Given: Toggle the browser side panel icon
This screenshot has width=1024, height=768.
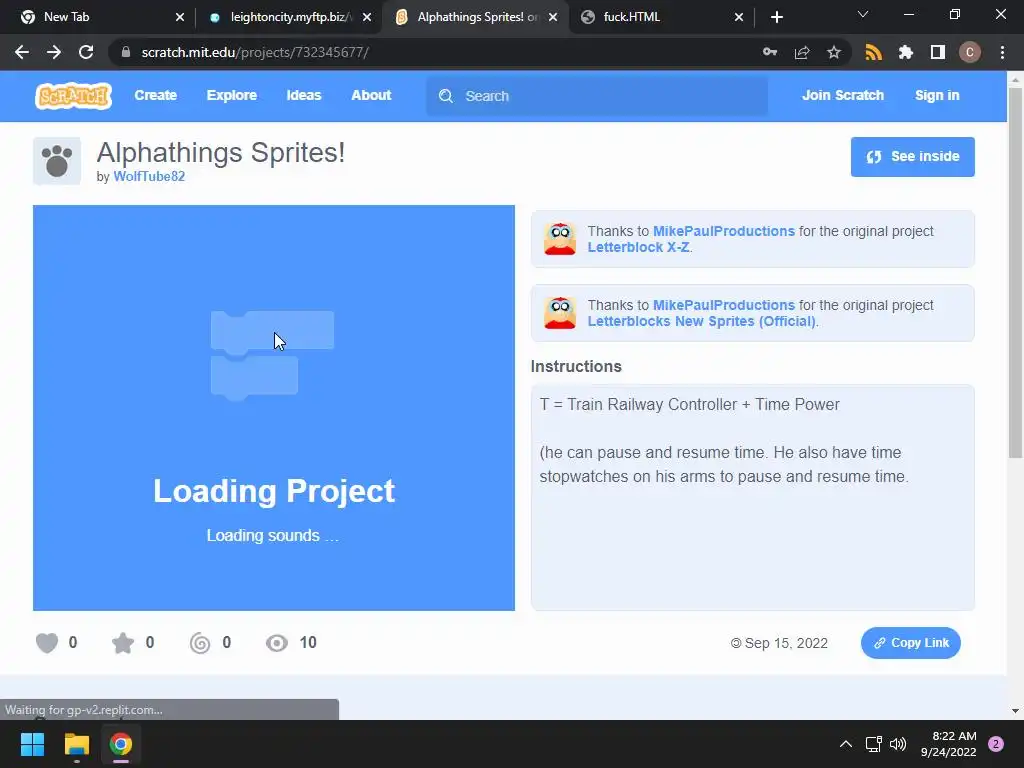Looking at the screenshot, I should pos(938,52).
